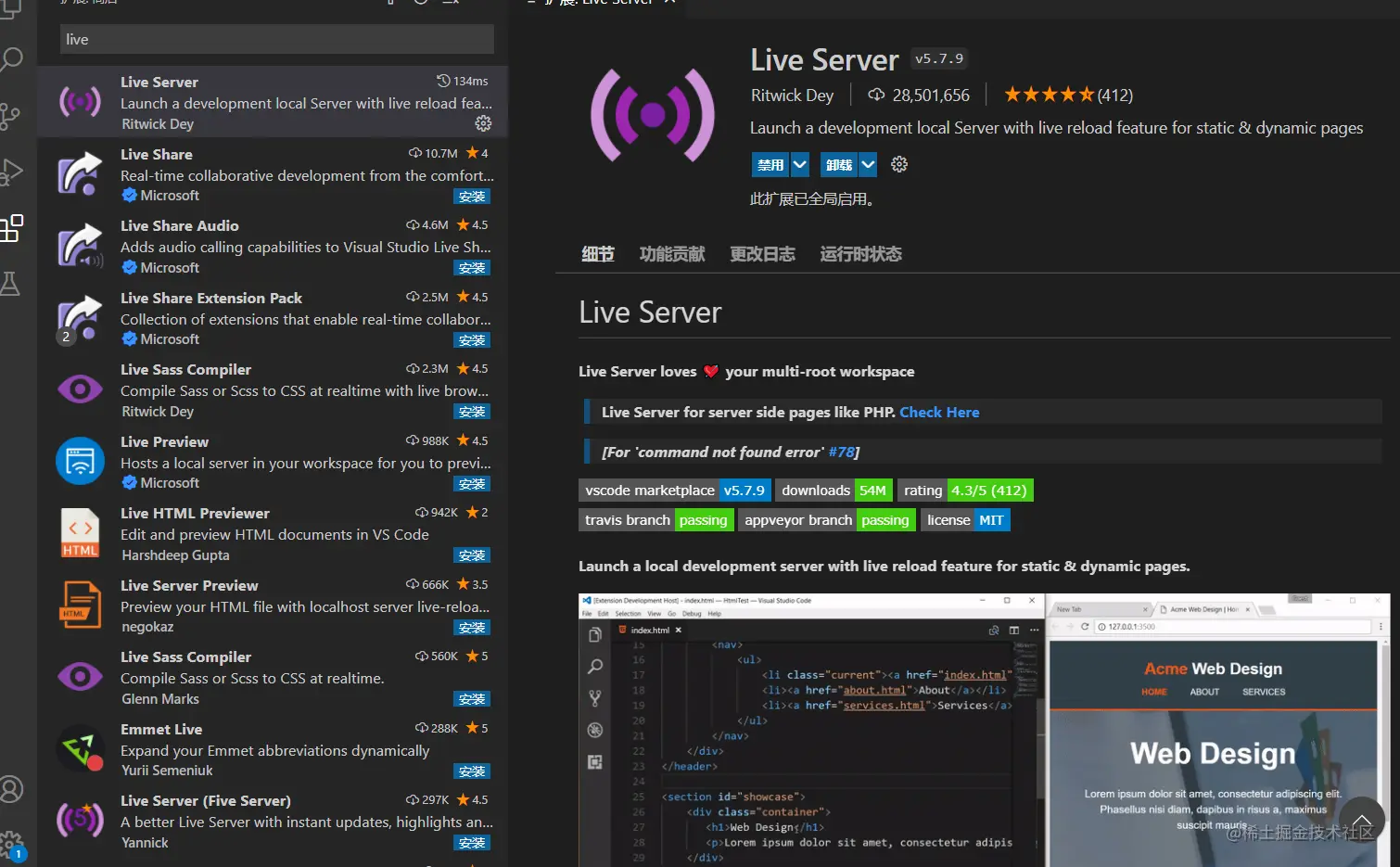This screenshot has height=867, width=1400.
Task: Open Run and Debug view
Action: pos(11,172)
